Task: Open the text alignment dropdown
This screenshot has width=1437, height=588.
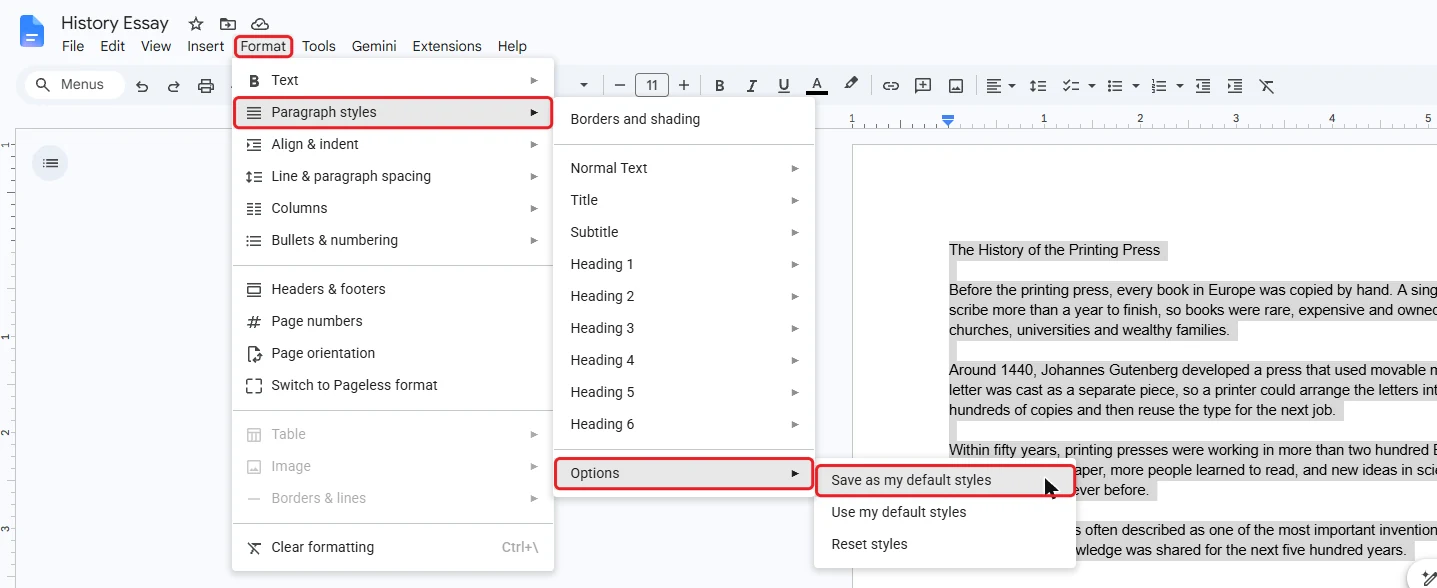Action: coord(1001,86)
